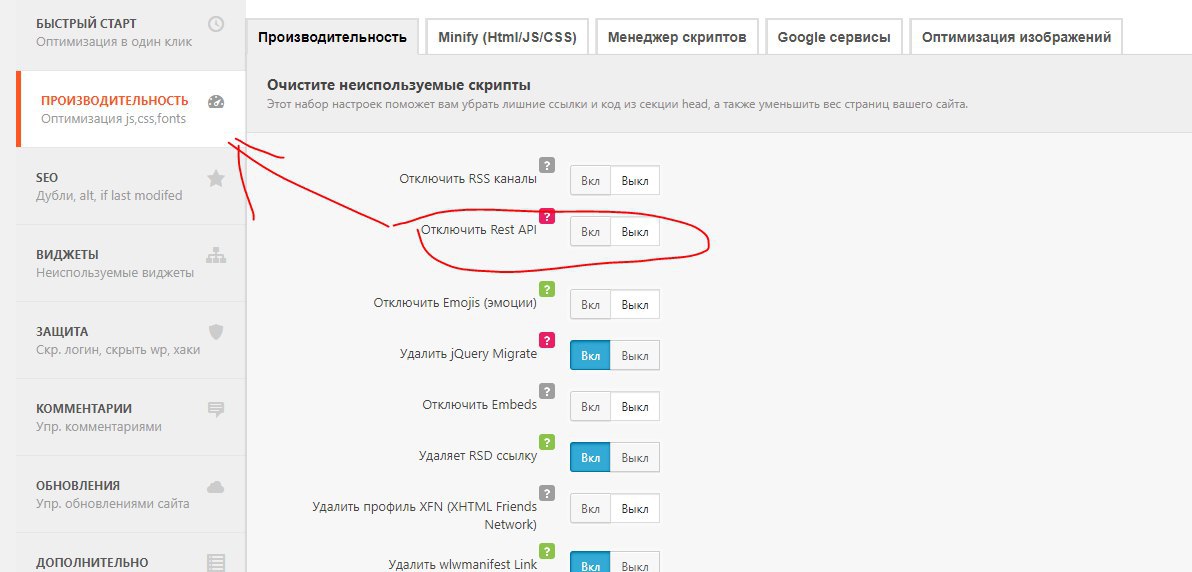Screen dimensions: 1192x572
Task: Go to Оптимизация изображений tab
Action: coord(1016,37)
